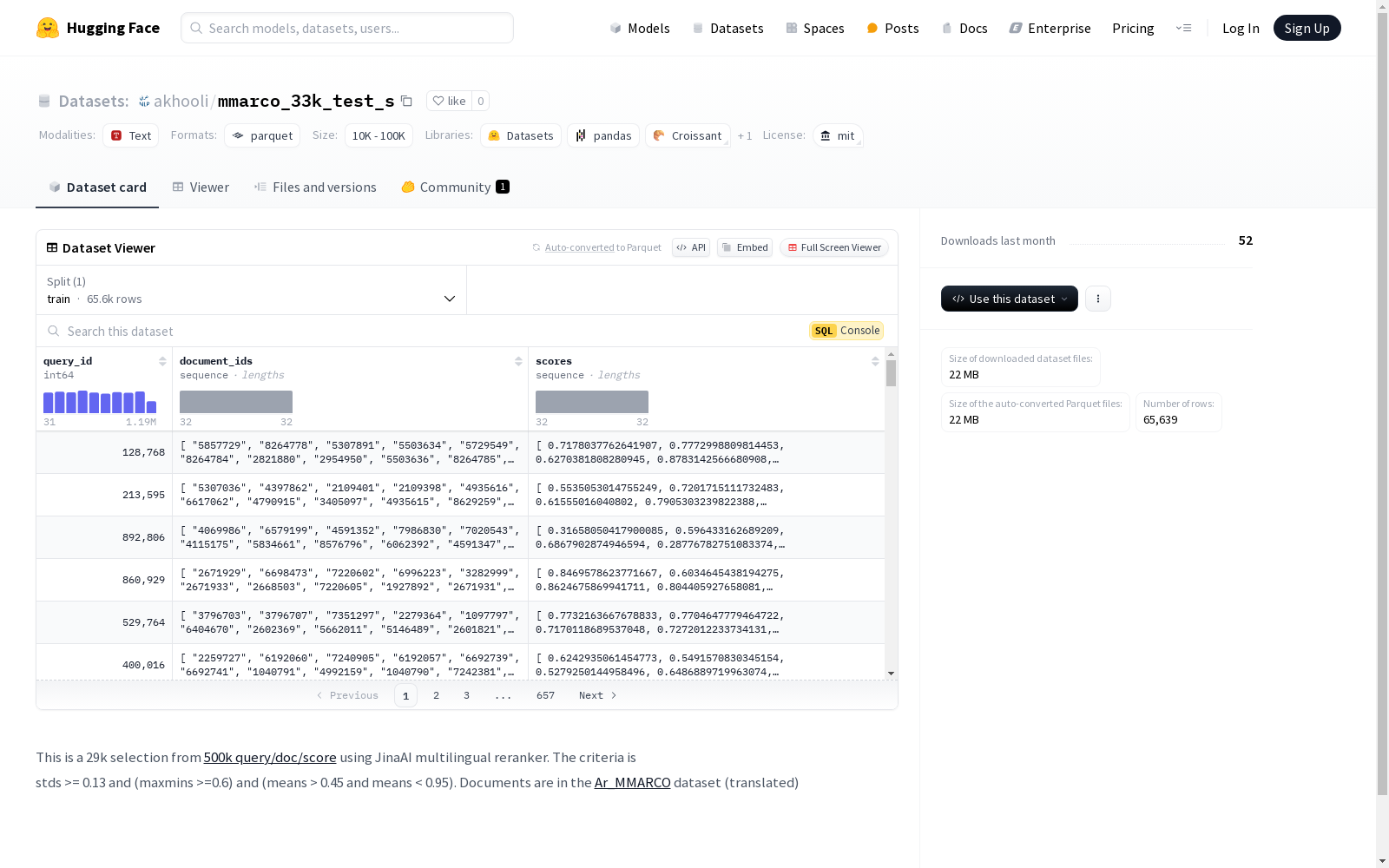Viewport: 1389px width, 868px height.
Task: Open the SQL Console
Action: 846,331
